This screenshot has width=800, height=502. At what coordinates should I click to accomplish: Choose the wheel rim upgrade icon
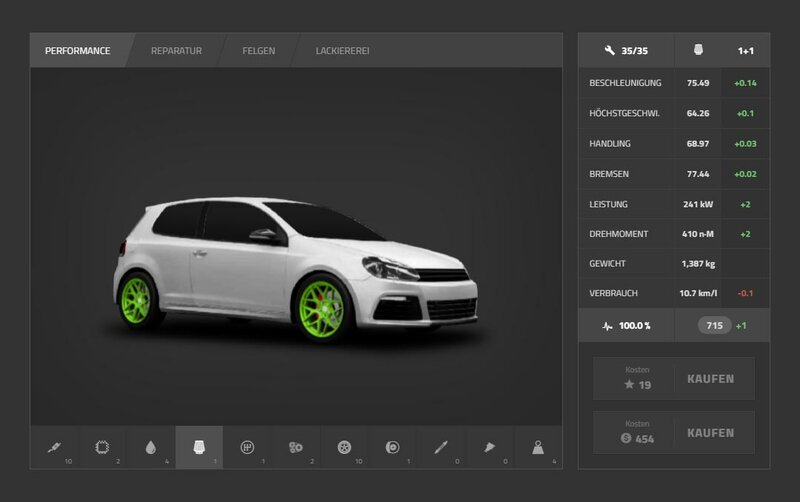click(344, 448)
